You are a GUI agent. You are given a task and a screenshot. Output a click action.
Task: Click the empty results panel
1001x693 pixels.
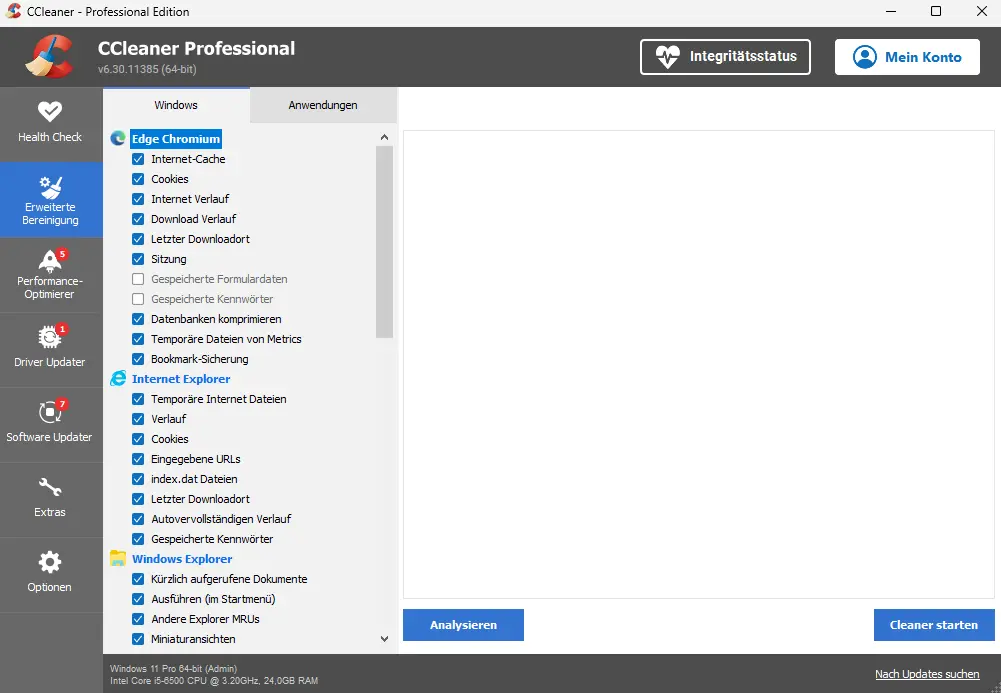coord(698,364)
